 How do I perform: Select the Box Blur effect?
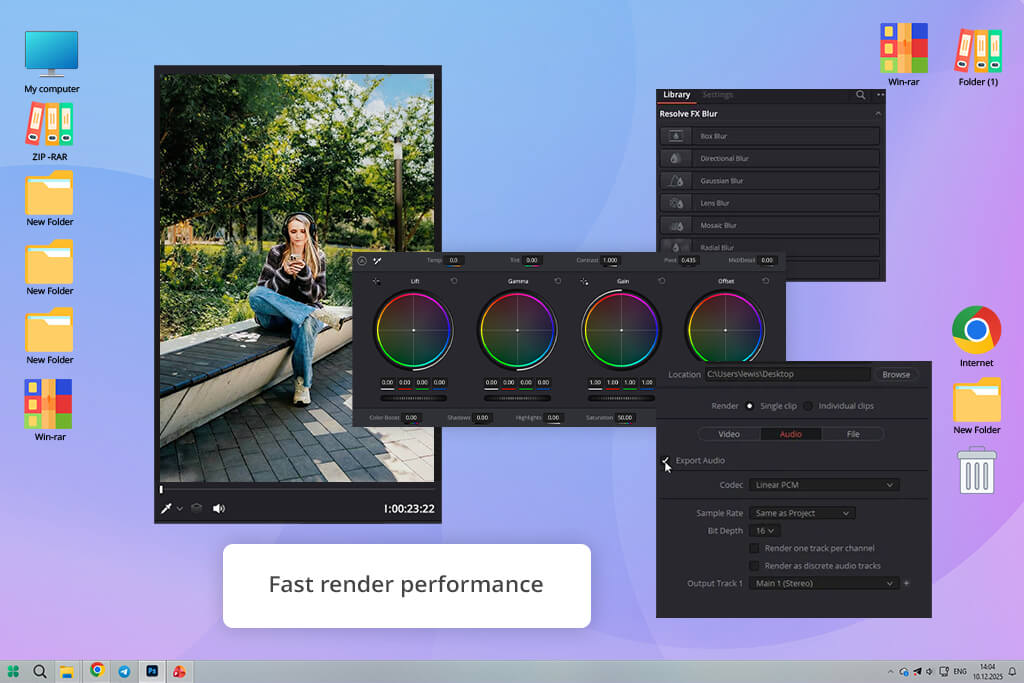tap(769, 136)
